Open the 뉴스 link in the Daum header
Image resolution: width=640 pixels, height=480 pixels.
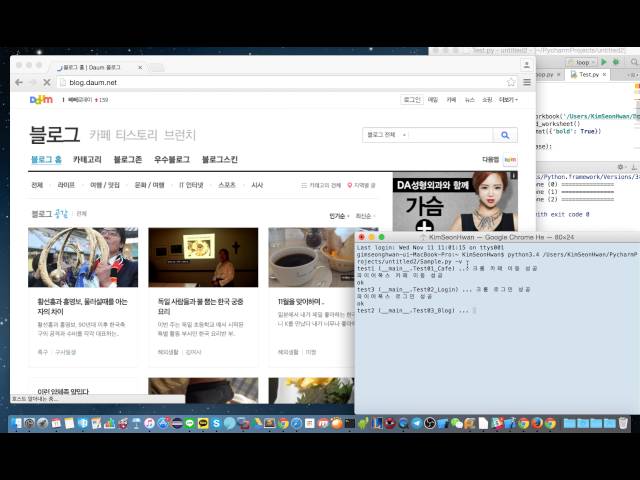click(470, 100)
